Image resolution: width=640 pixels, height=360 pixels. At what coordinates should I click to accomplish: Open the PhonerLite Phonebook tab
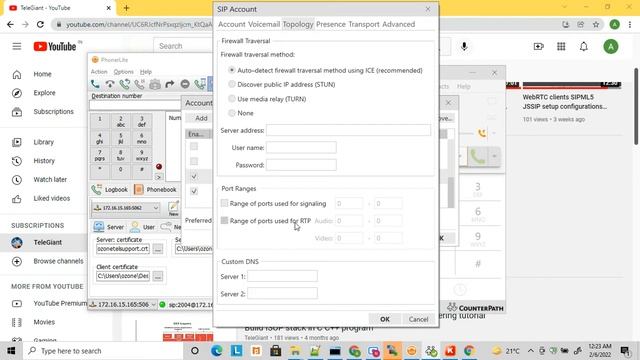156,190
